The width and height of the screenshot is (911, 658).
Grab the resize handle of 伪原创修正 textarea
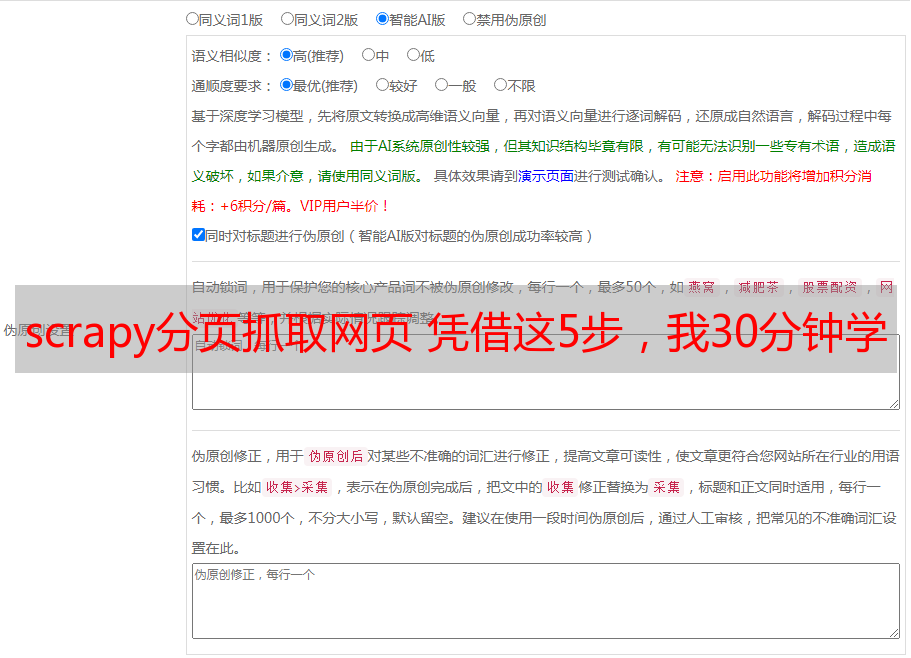pos(894,633)
